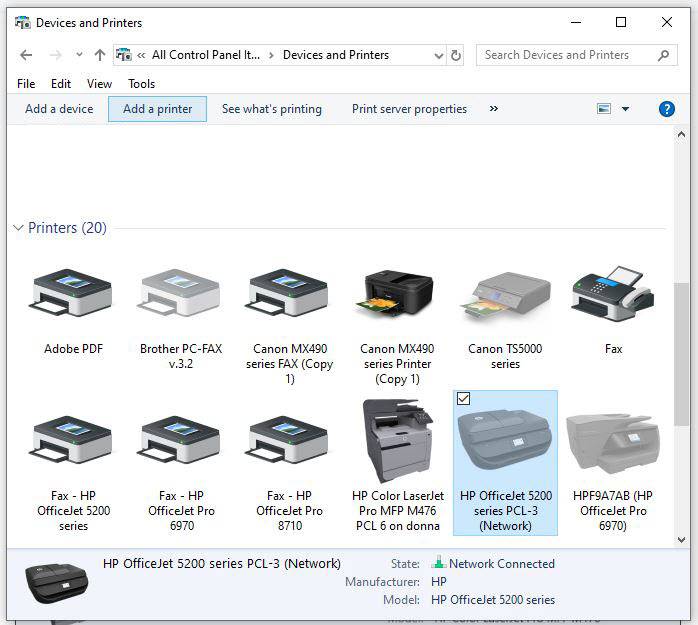Refresh the Devices and Printers address bar
The width and height of the screenshot is (698, 625).
click(456, 55)
